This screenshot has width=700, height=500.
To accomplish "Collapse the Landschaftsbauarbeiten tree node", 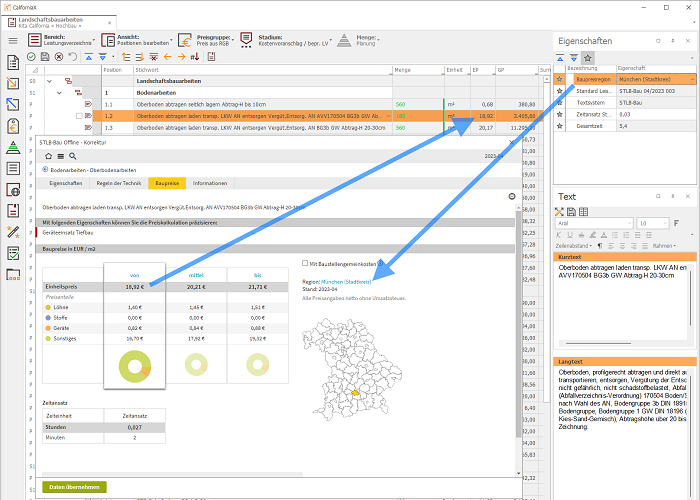I will click(x=50, y=81).
